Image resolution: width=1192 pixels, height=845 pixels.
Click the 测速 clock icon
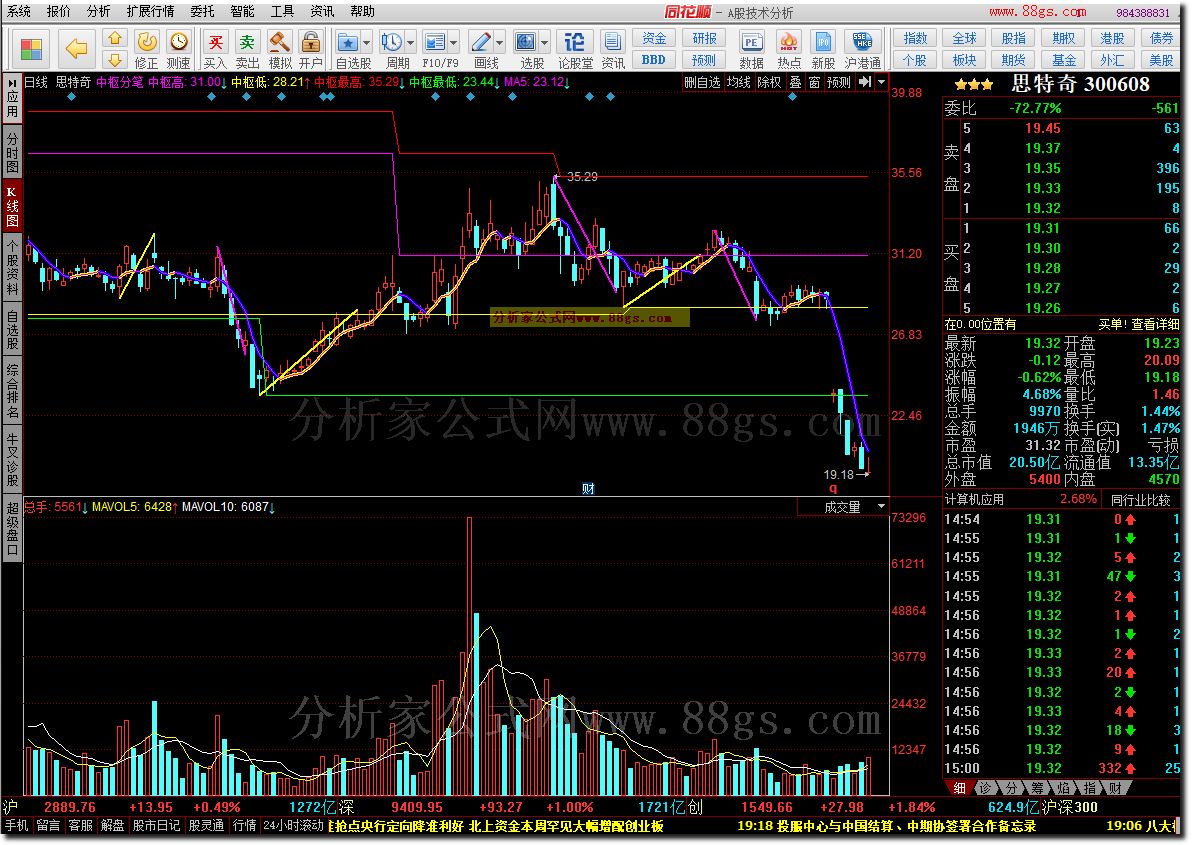[179, 42]
